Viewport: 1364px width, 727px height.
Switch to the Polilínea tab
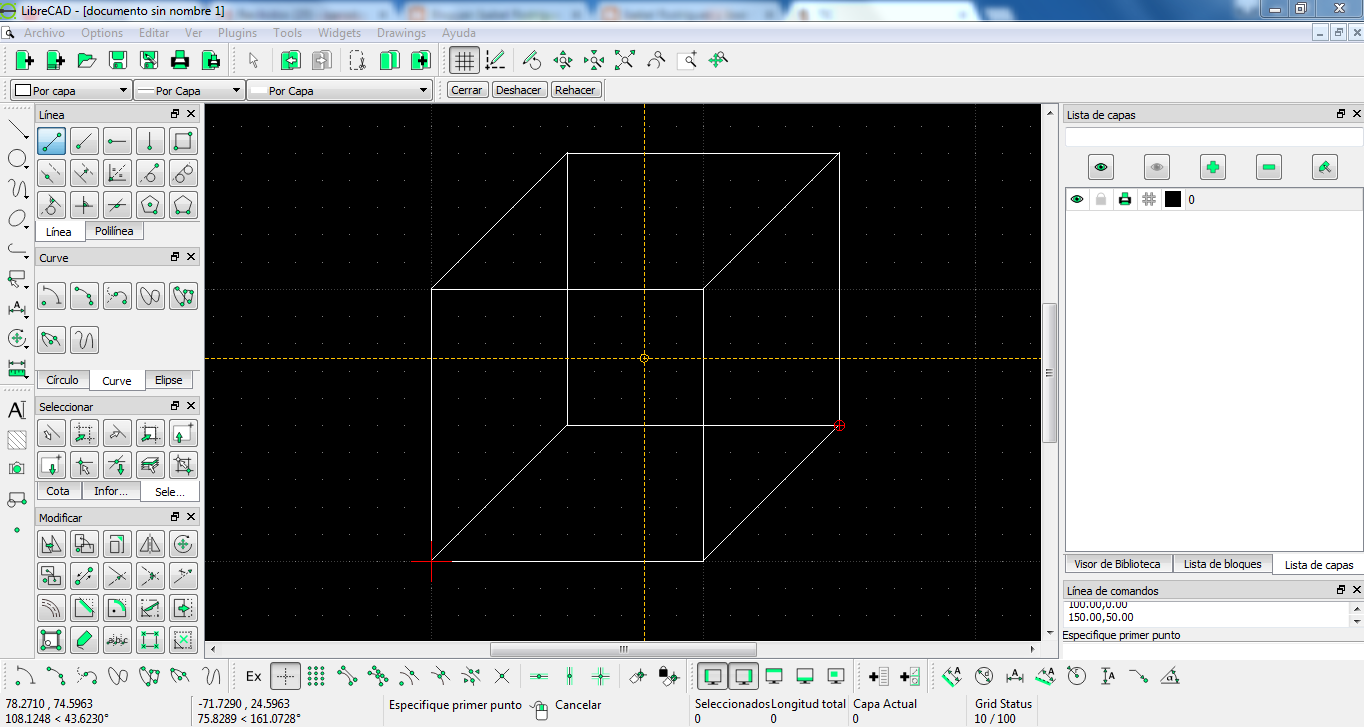point(114,231)
